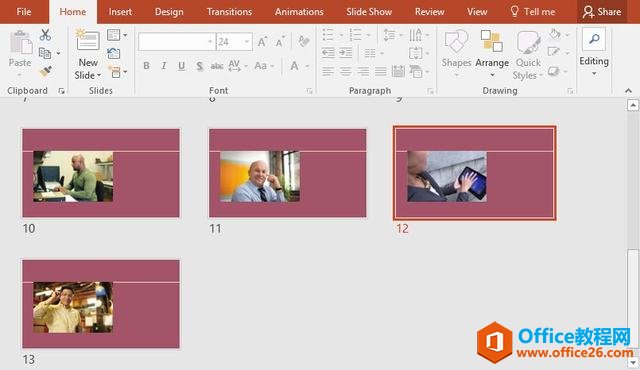Expand the font size dropdown

pyautogui.click(x=247, y=42)
